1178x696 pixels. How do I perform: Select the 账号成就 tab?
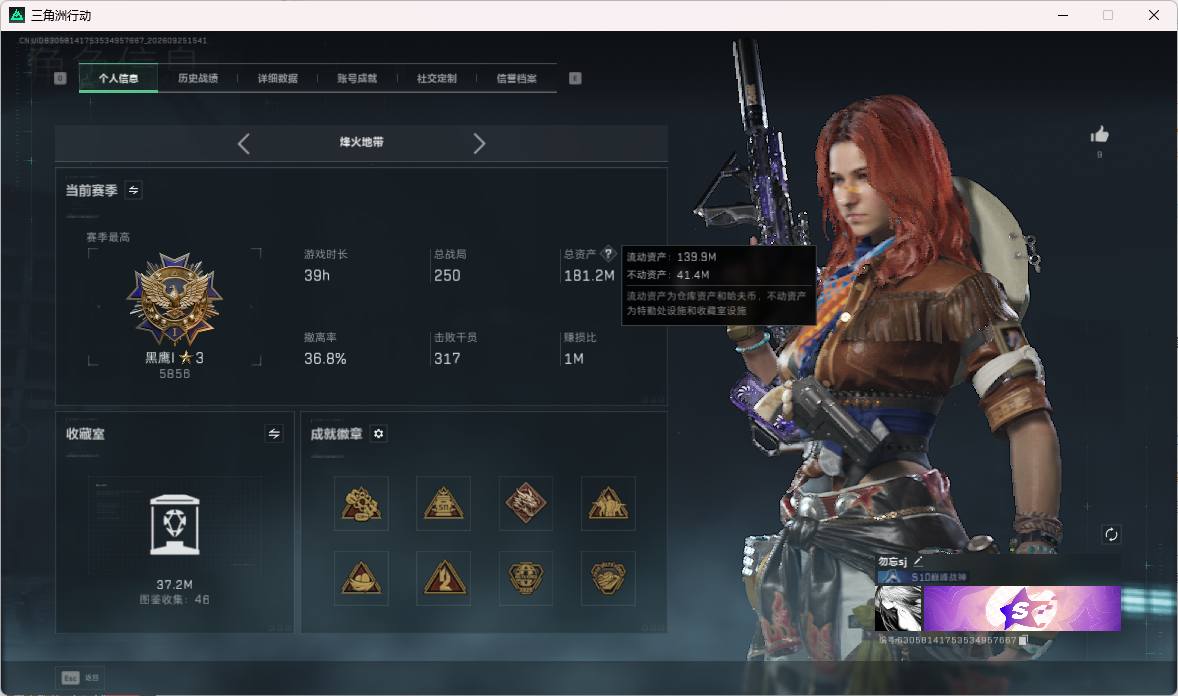357,78
